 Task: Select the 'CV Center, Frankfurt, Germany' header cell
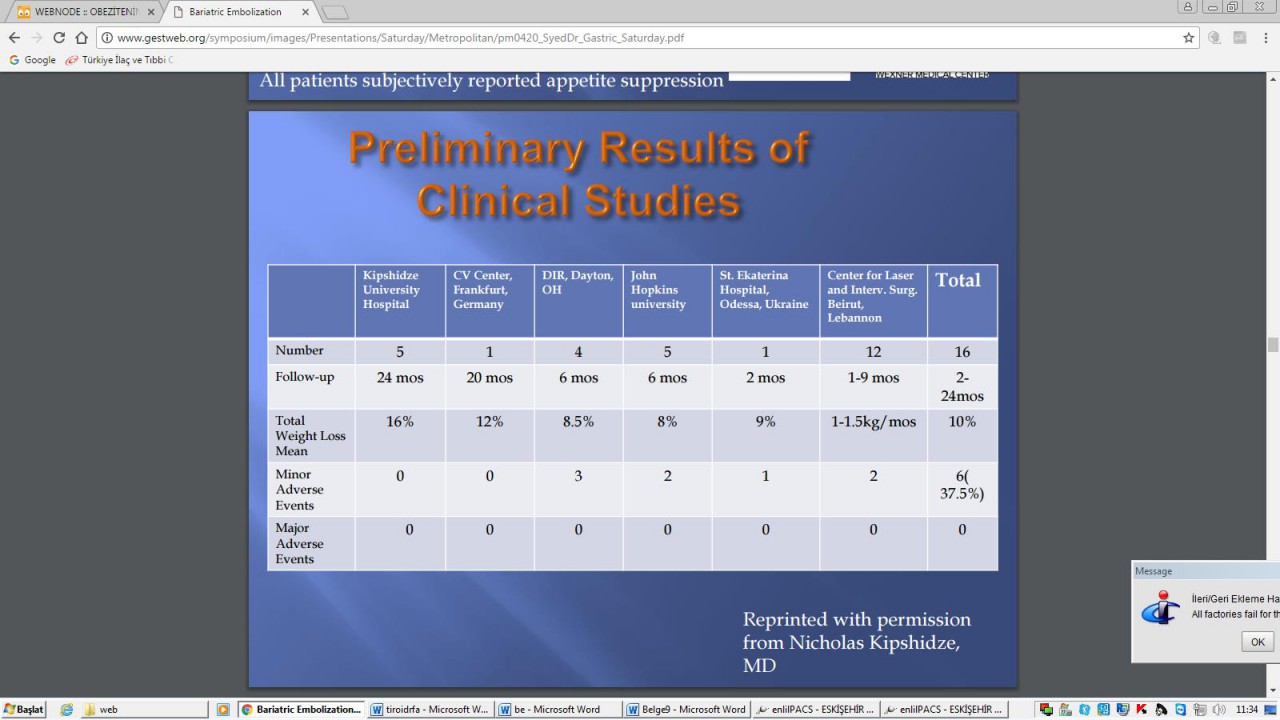(490, 301)
